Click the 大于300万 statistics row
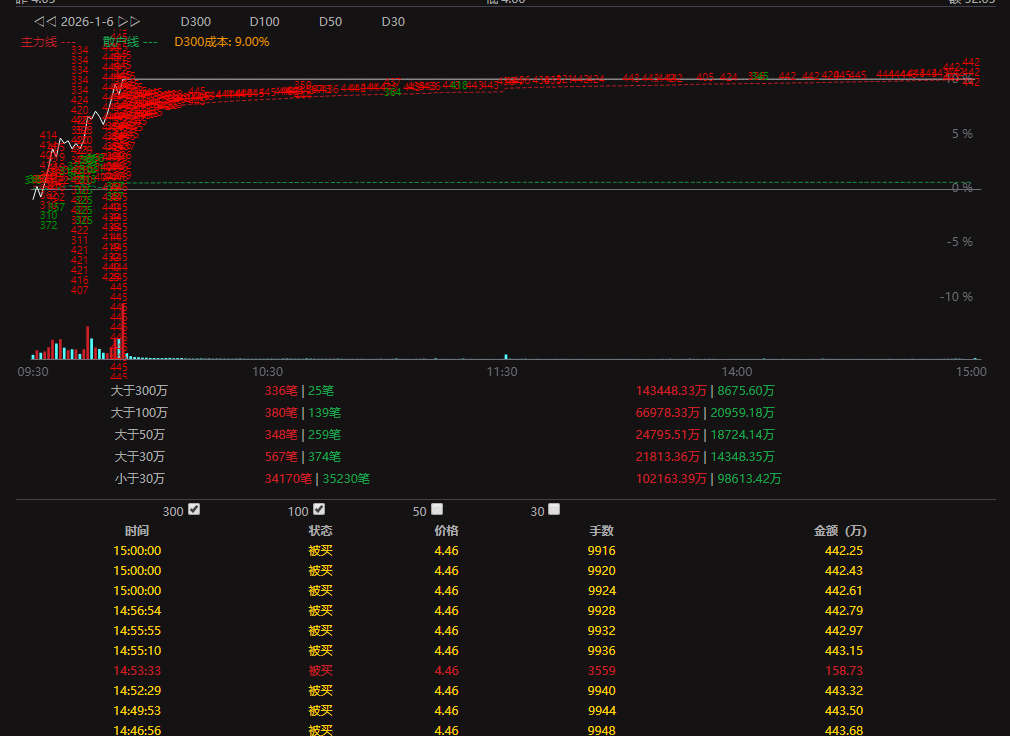Screen dimensions: 1010x736 (140, 391)
